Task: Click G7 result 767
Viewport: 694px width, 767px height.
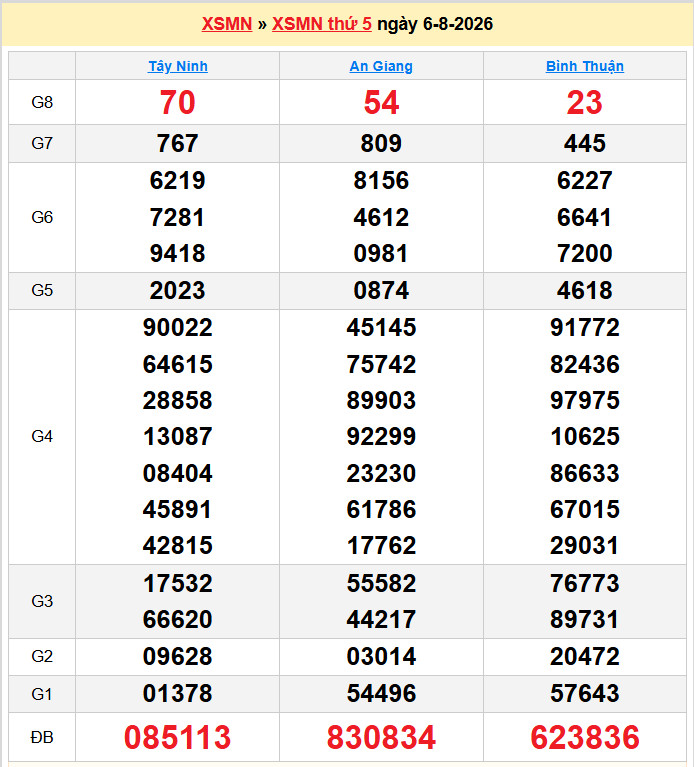Action: [178, 143]
